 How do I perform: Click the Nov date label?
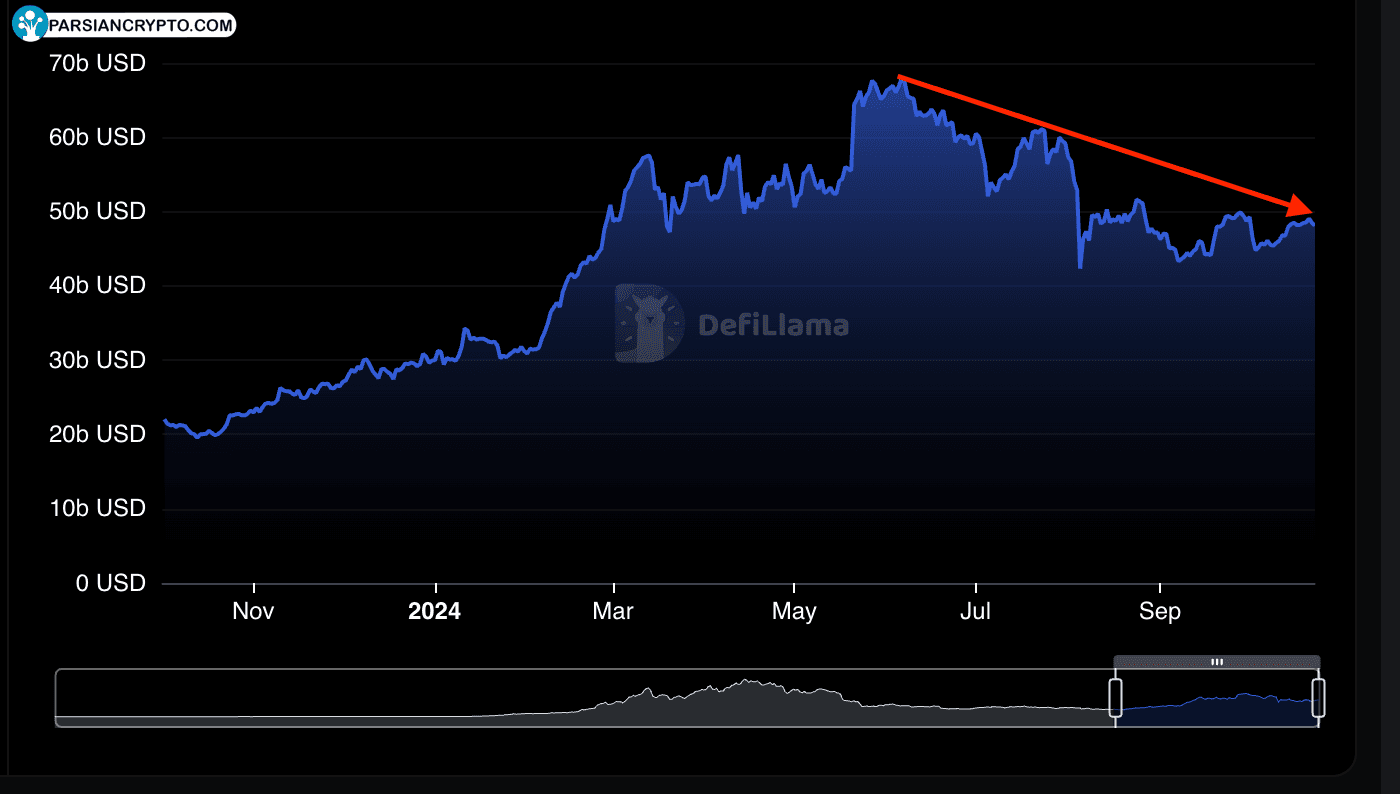pyautogui.click(x=253, y=611)
